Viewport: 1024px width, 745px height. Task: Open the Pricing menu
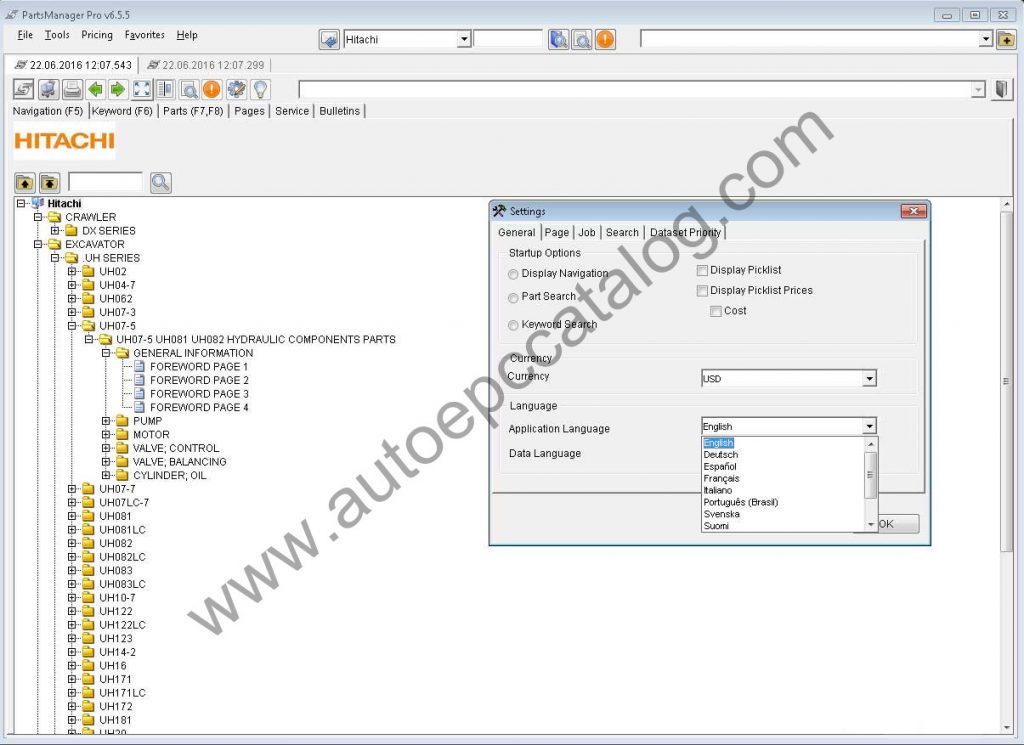pyautogui.click(x=96, y=34)
